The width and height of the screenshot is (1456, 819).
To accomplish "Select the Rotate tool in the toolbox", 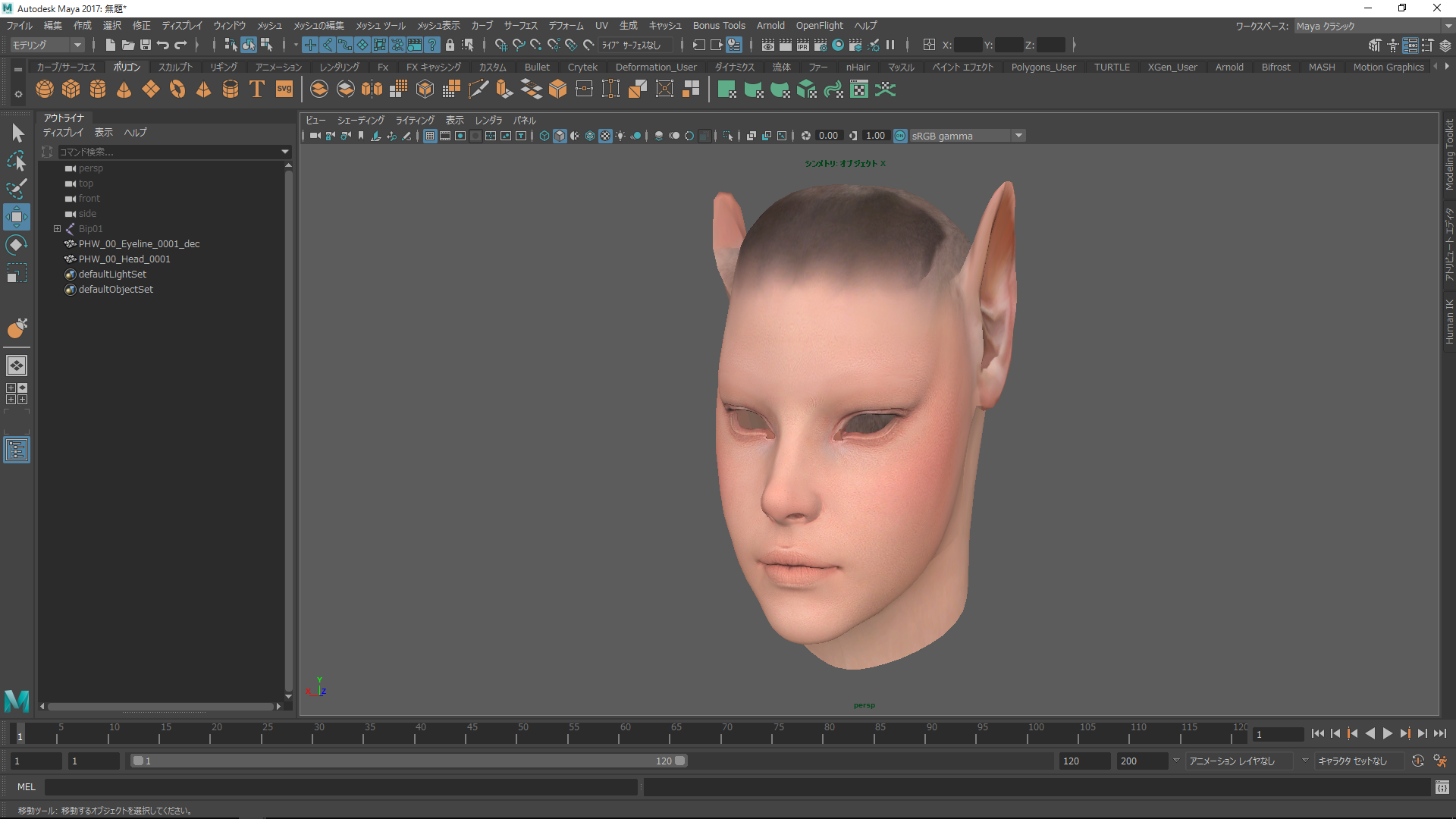I will tap(16, 245).
